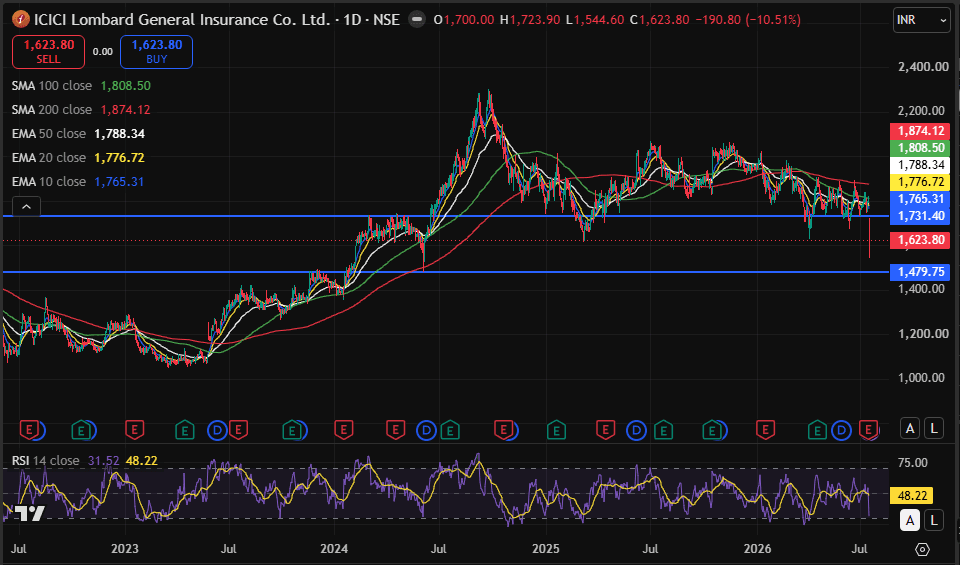This screenshot has width=960, height=565.
Task: Click the red 1,623.80 SELL button
Action: pyautogui.click(x=48, y=51)
